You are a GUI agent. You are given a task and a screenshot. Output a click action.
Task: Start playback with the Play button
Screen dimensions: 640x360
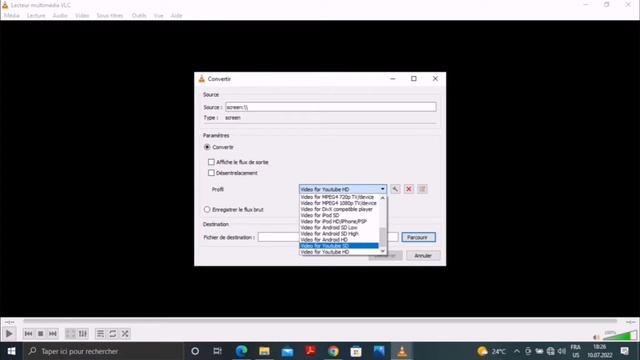point(9,333)
